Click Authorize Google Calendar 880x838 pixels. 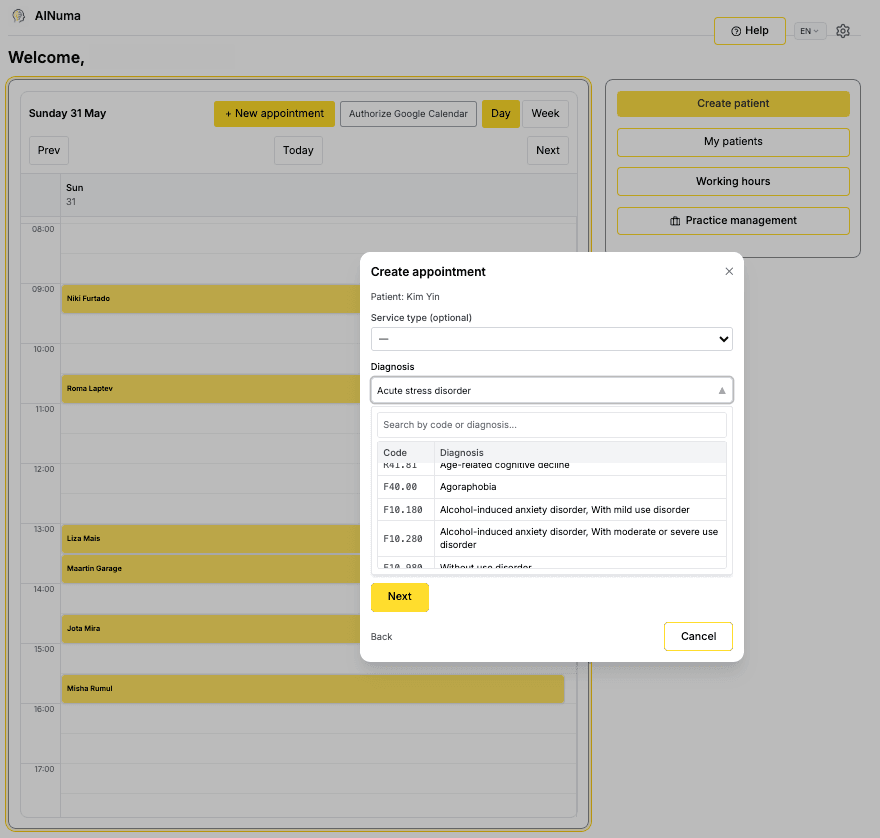click(408, 114)
